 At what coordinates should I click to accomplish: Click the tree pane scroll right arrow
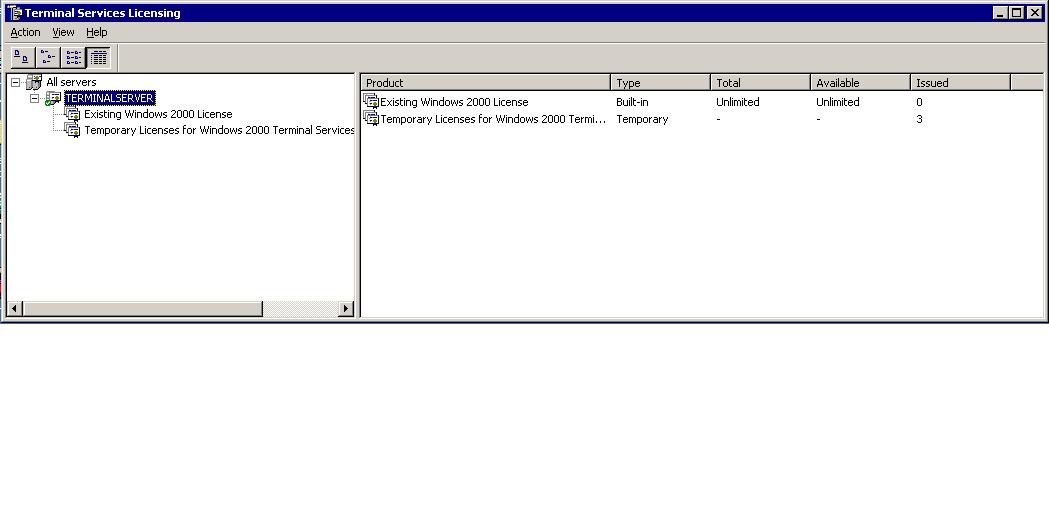346,309
